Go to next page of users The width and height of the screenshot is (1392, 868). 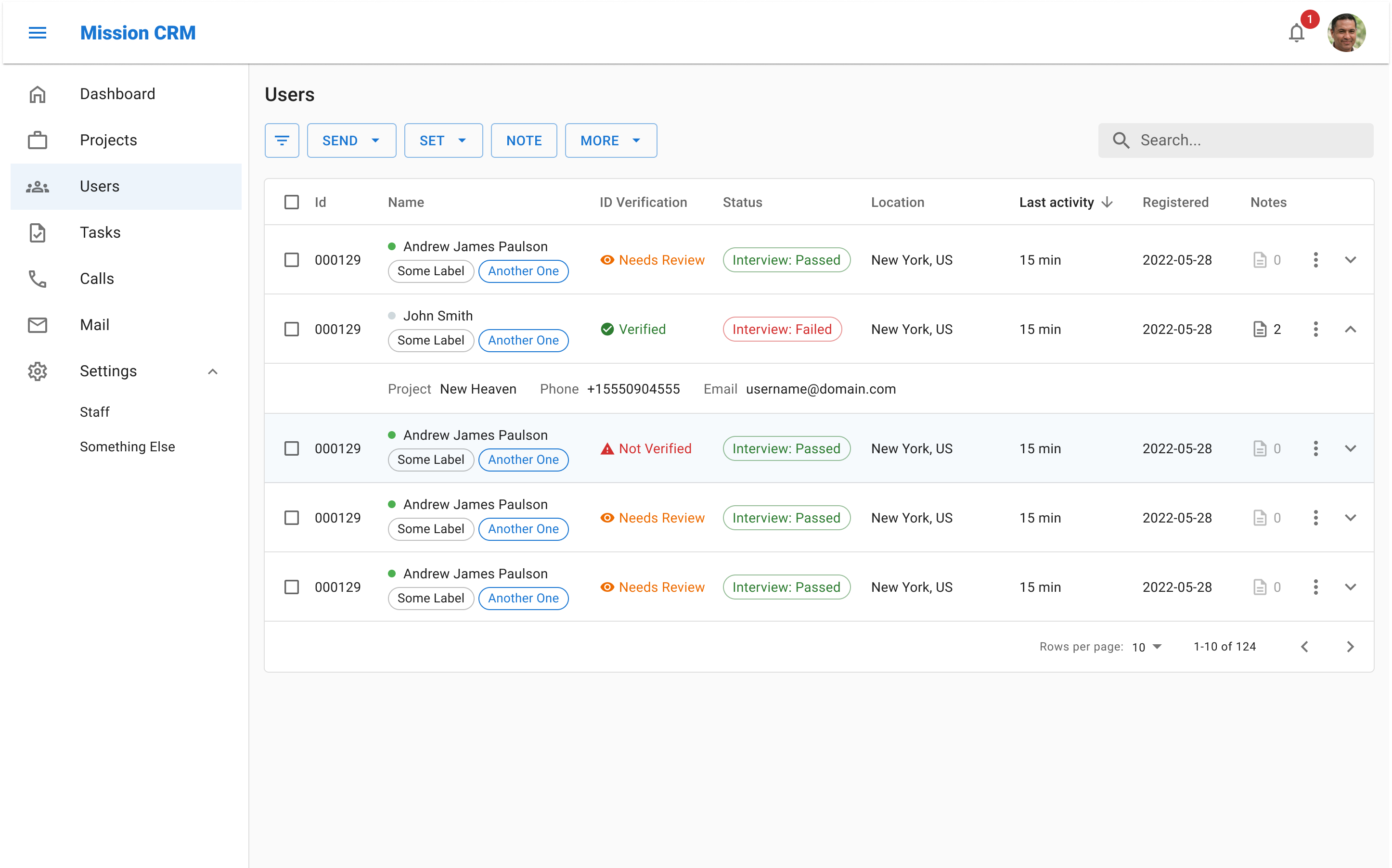1350,647
